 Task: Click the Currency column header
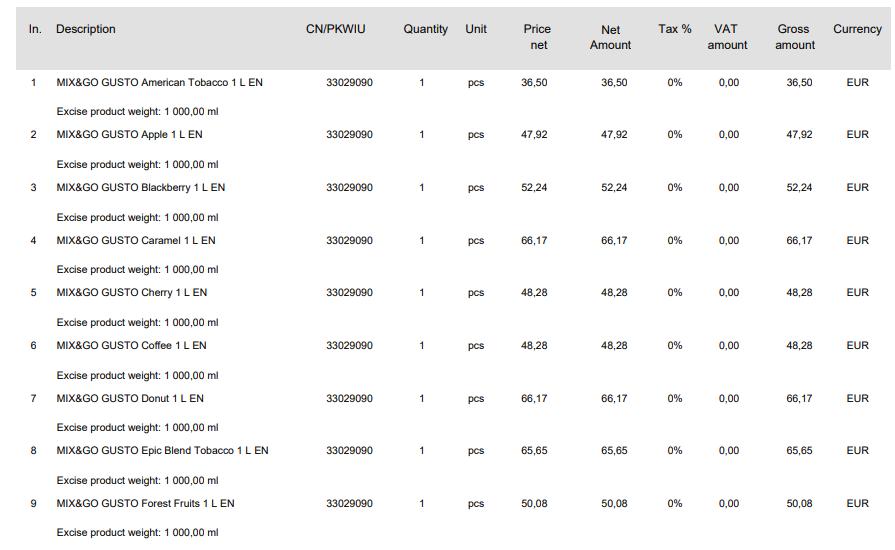pos(857,29)
